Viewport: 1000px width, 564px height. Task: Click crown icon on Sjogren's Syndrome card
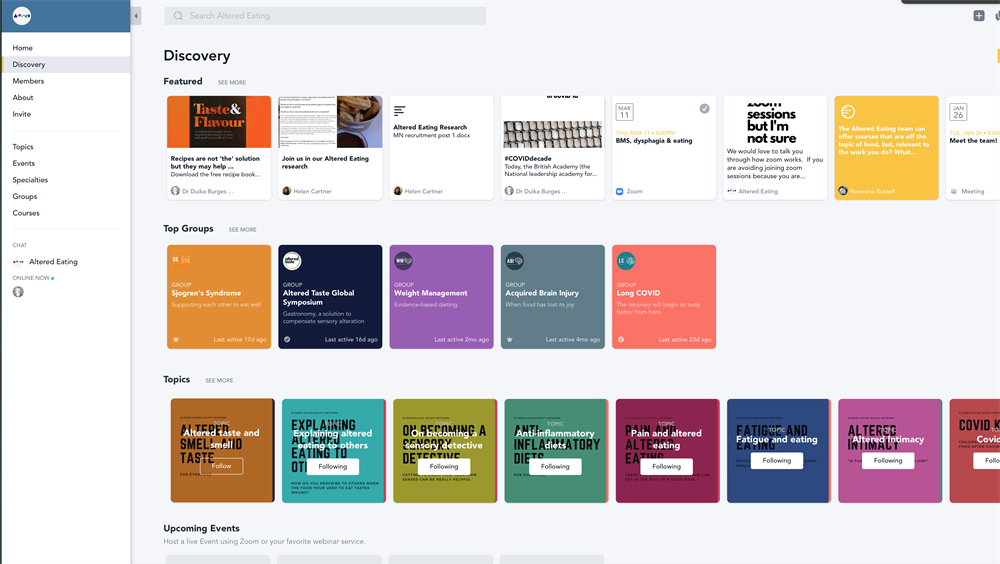click(176, 339)
